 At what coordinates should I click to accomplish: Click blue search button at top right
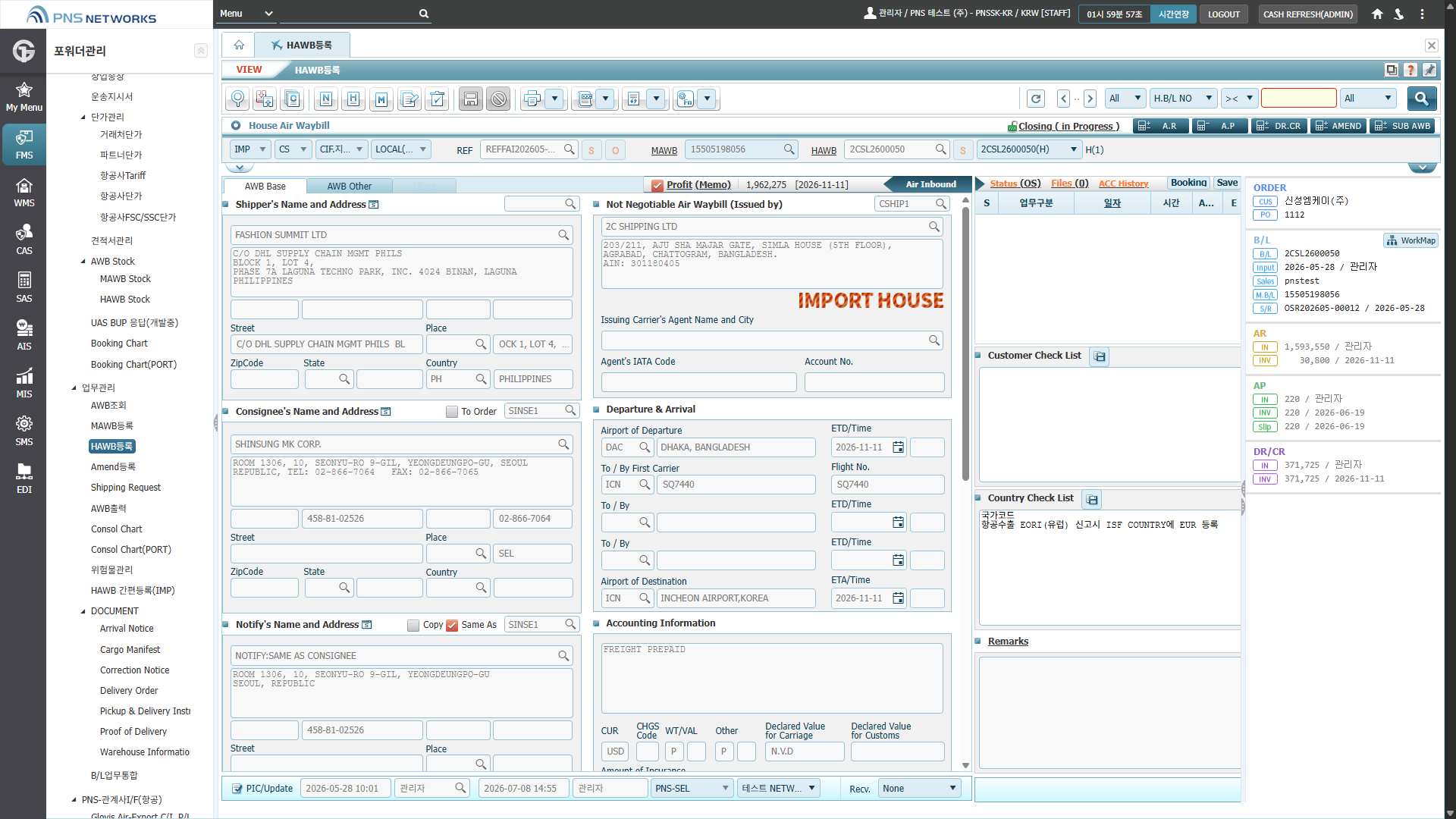click(x=1421, y=98)
